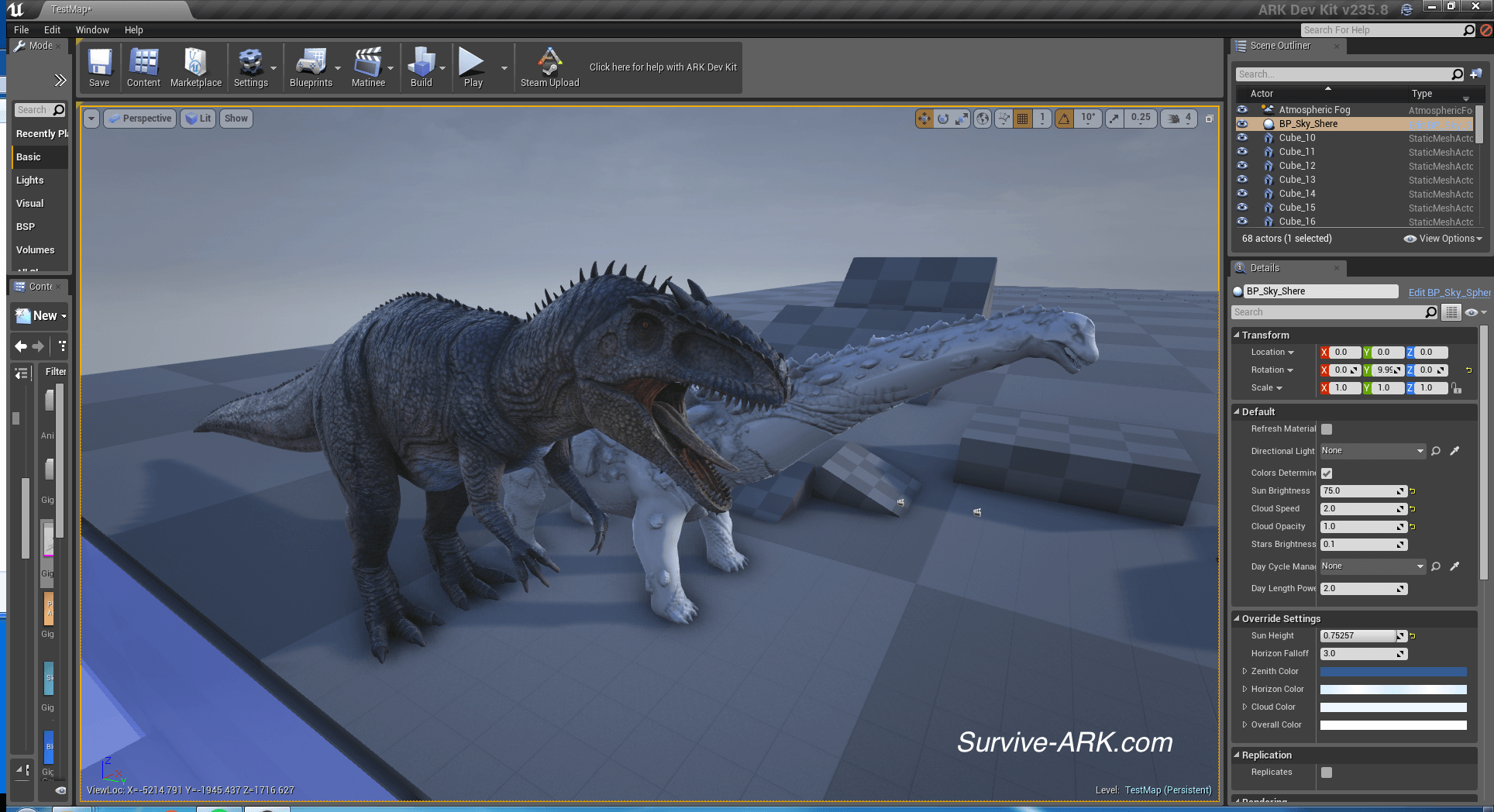Click the Matinee clapperboard icon
1494x812 pixels.
368,67
